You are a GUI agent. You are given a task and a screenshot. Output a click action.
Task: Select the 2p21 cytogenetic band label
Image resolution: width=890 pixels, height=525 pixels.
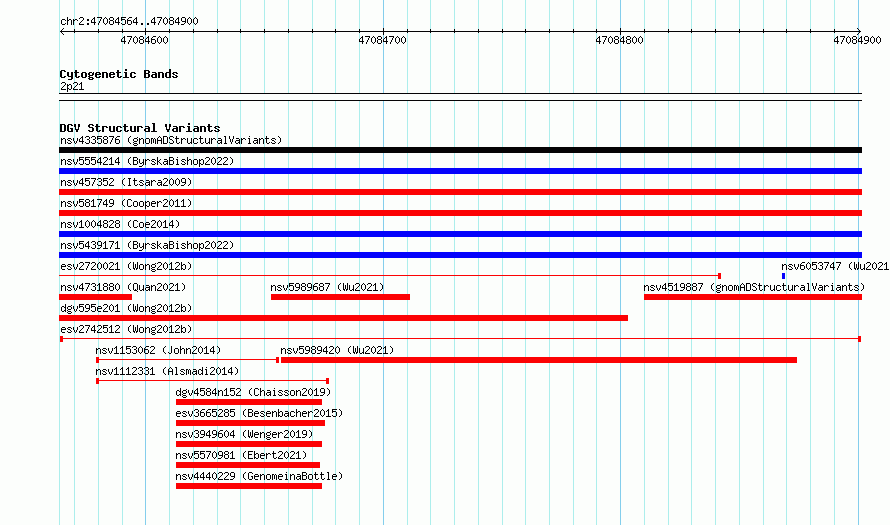[x=72, y=86]
